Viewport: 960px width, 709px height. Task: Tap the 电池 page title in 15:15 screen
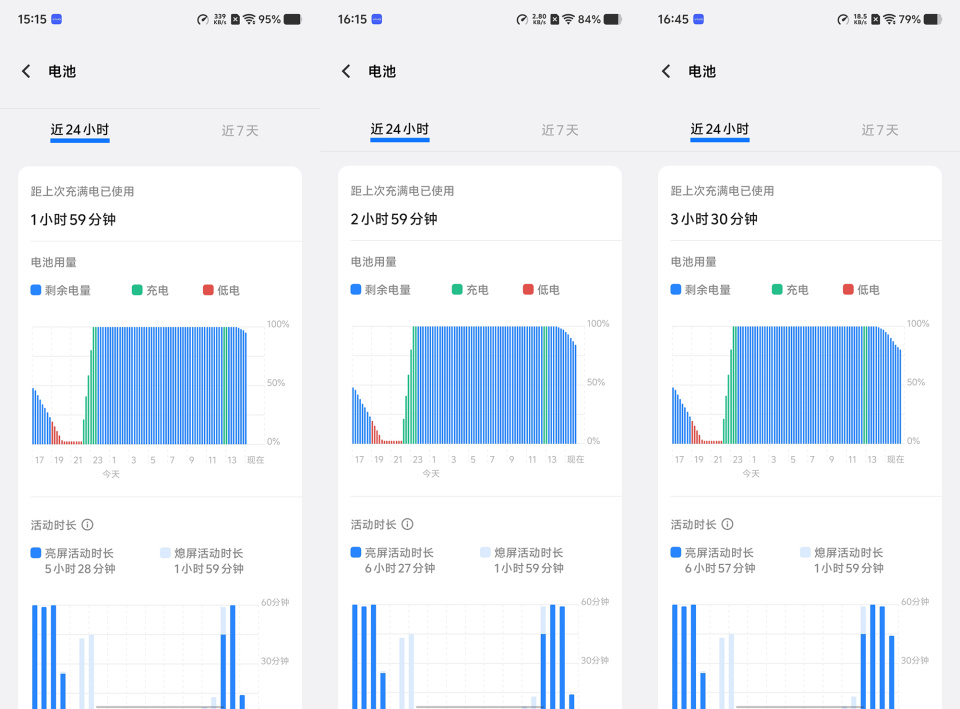(62, 72)
